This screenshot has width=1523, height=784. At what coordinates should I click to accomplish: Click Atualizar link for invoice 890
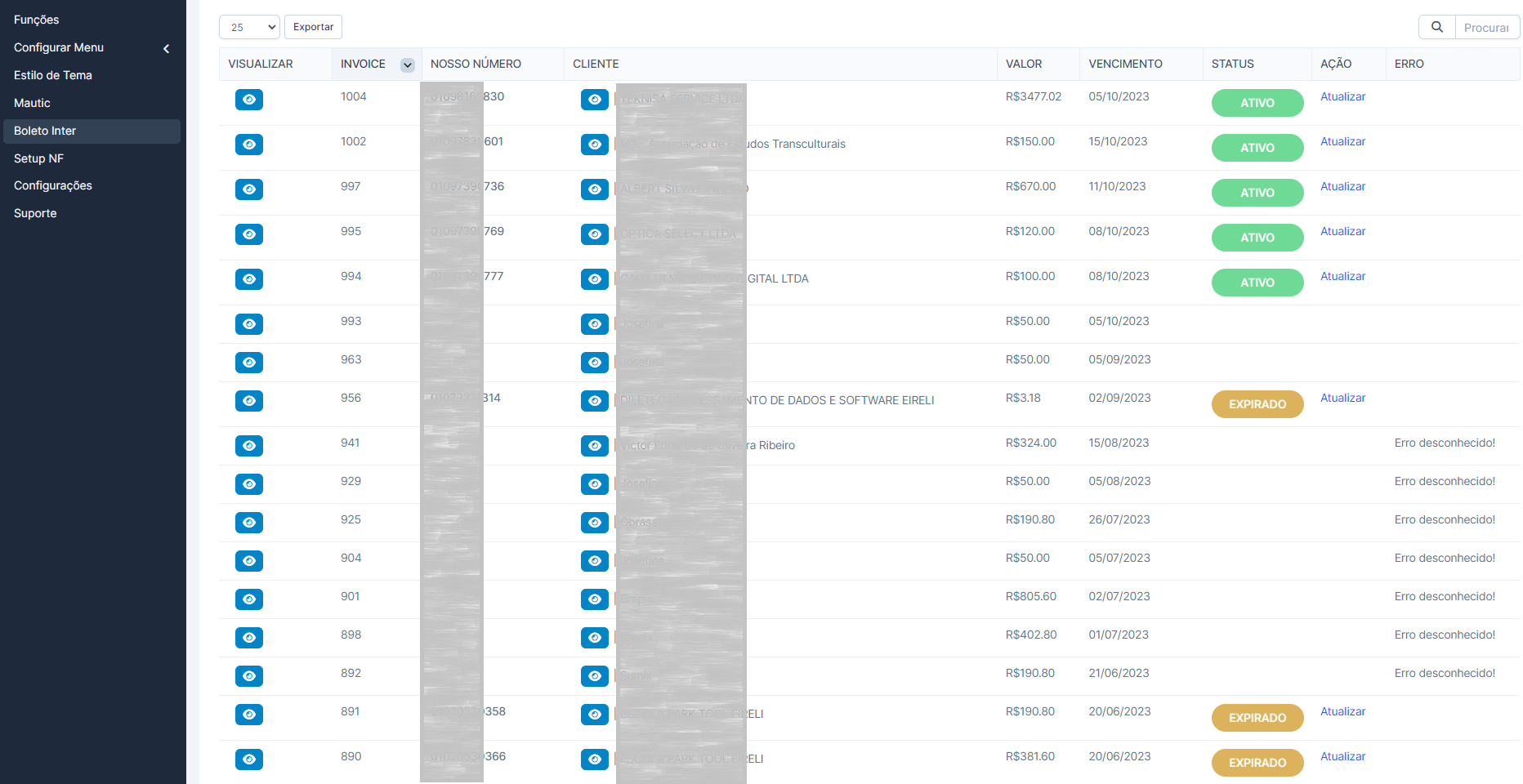[x=1342, y=756]
